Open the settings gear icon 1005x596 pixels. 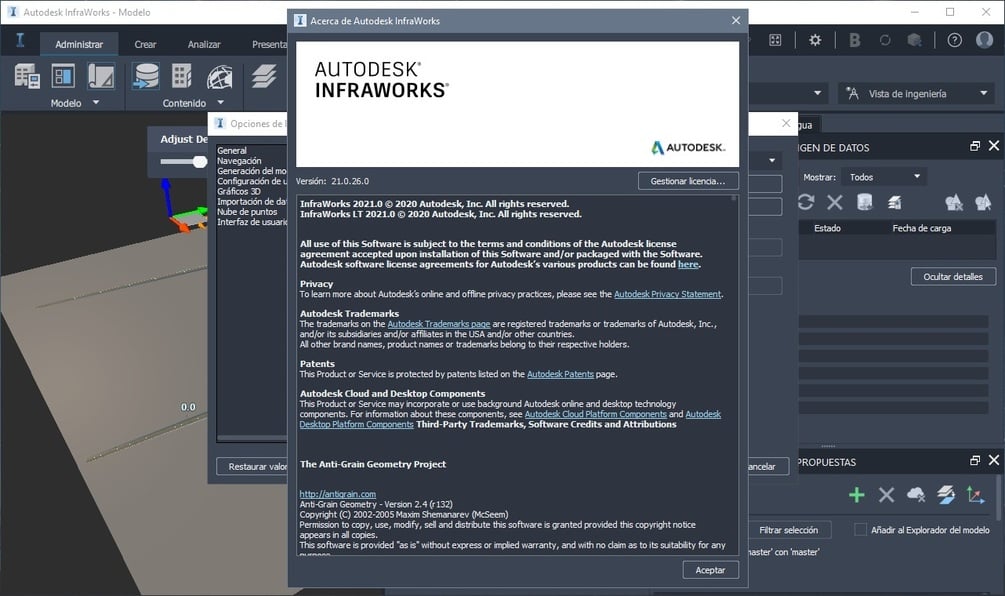[815, 40]
